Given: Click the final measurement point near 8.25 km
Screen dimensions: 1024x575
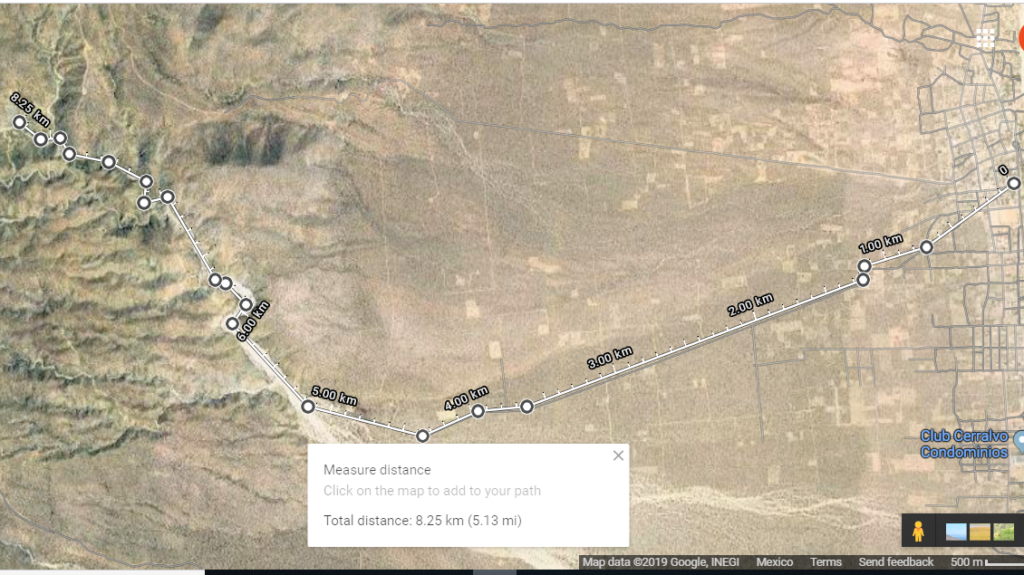Looking at the screenshot, I should pos(19,122).
